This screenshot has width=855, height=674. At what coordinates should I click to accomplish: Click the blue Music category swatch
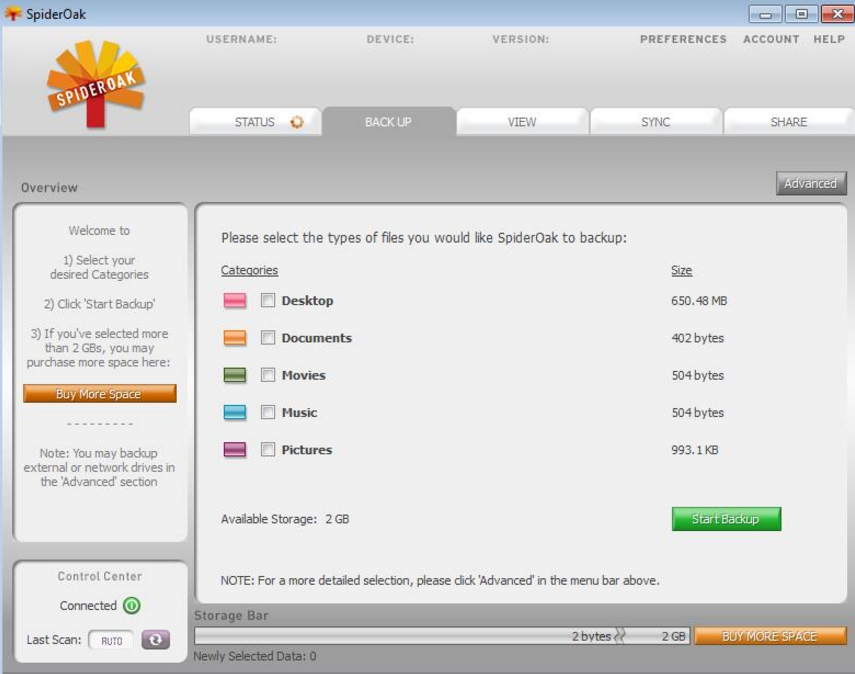[235, 412]
